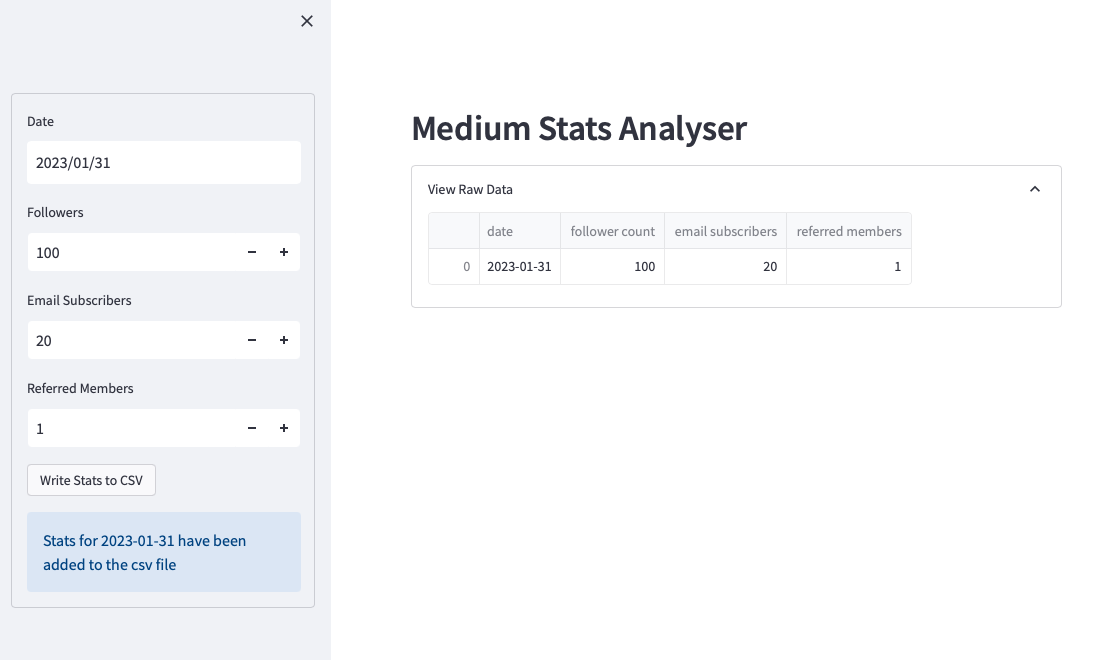Increase Email Subscribers with the plus icon
This screenshot has width=1097, height=660.
[284, 341]
